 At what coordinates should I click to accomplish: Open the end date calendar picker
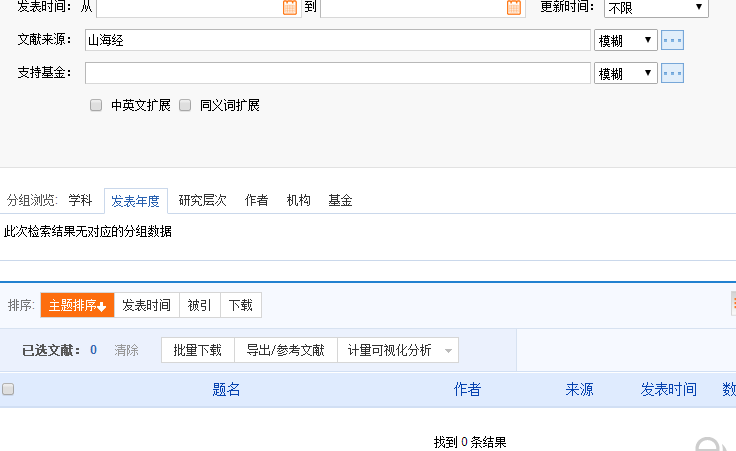point(514,7)
